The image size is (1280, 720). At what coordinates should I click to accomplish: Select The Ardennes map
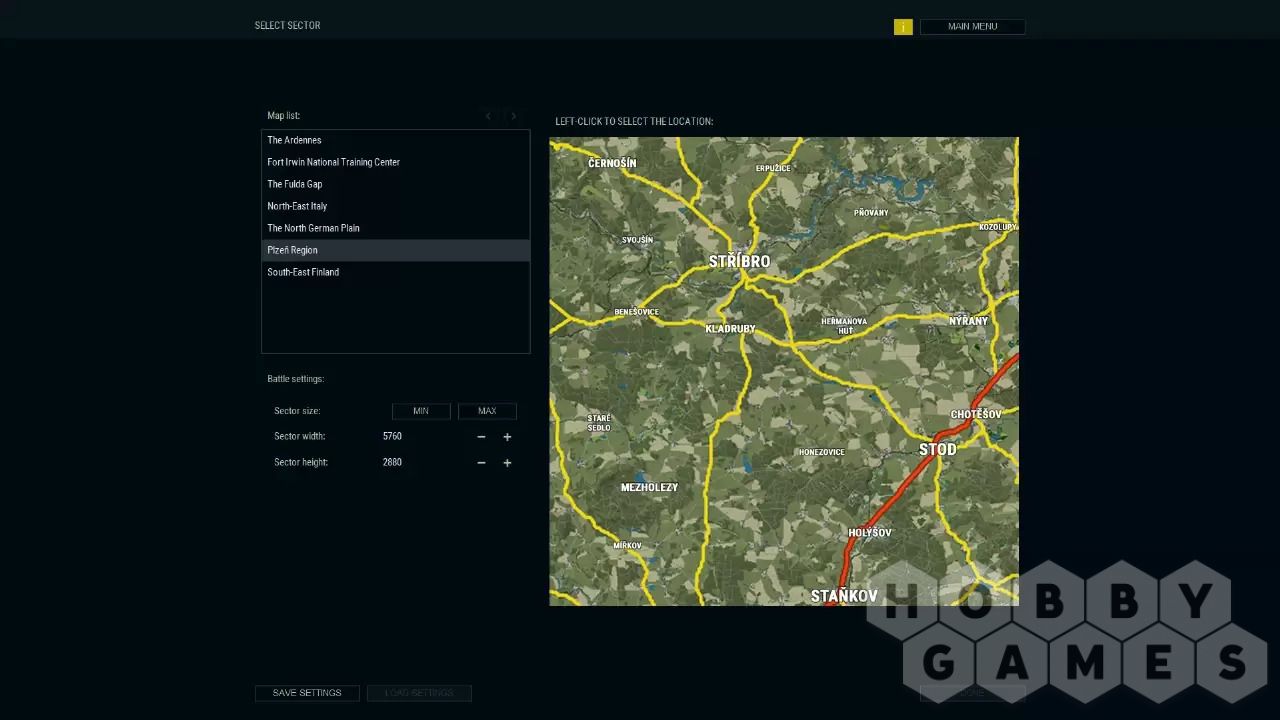click(396, 140)
